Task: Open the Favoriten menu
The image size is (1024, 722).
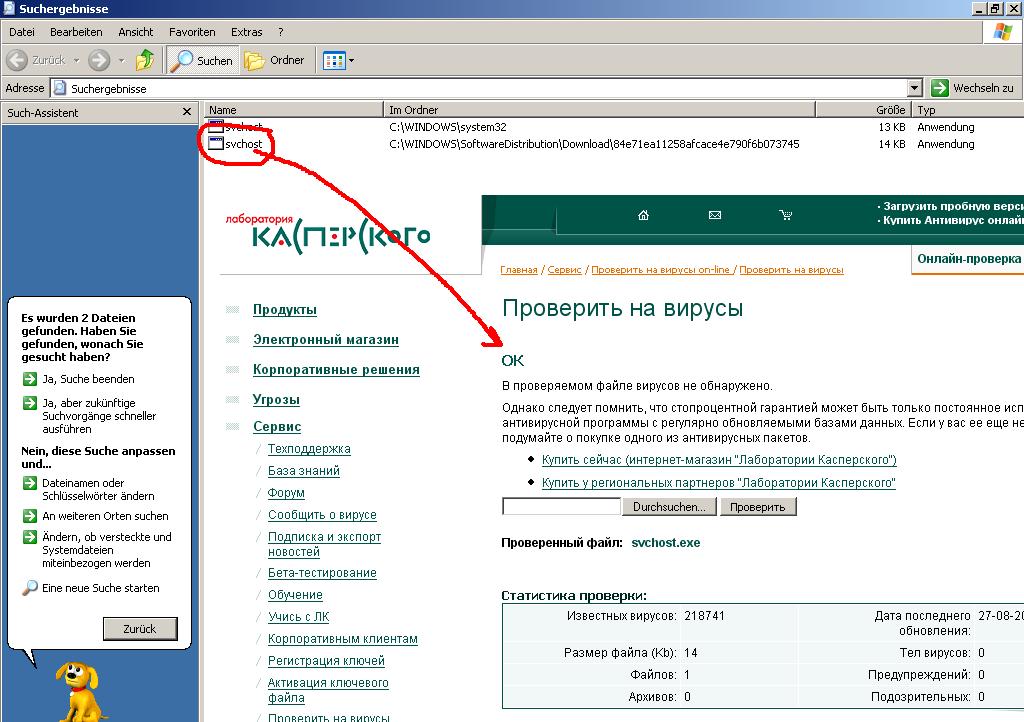Action: (192, 32)
